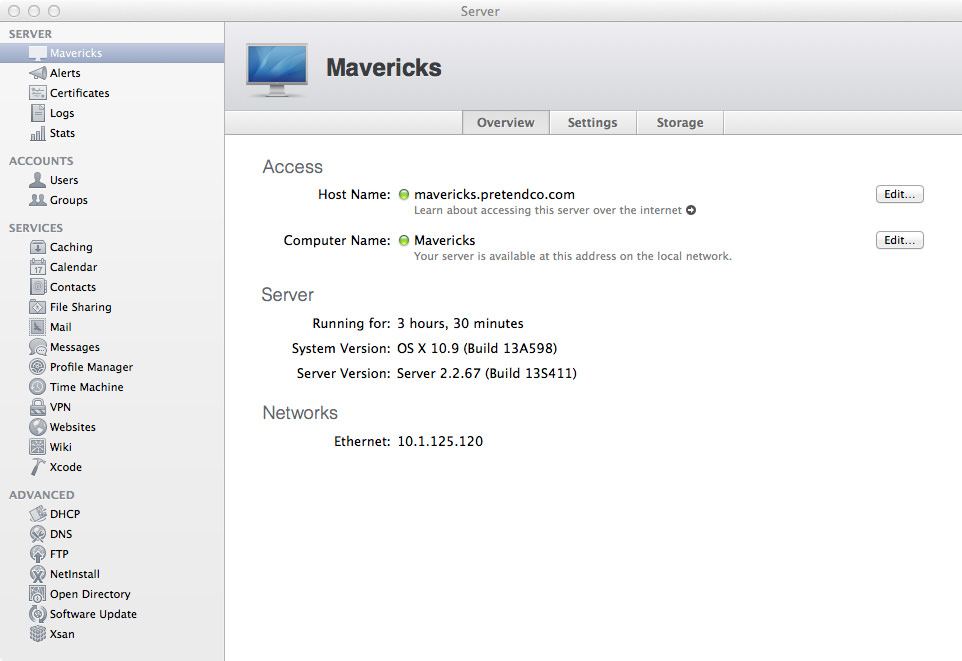Click the ADVANCED sidebar section header
This screenshot has height=661, width=962.
42,495
